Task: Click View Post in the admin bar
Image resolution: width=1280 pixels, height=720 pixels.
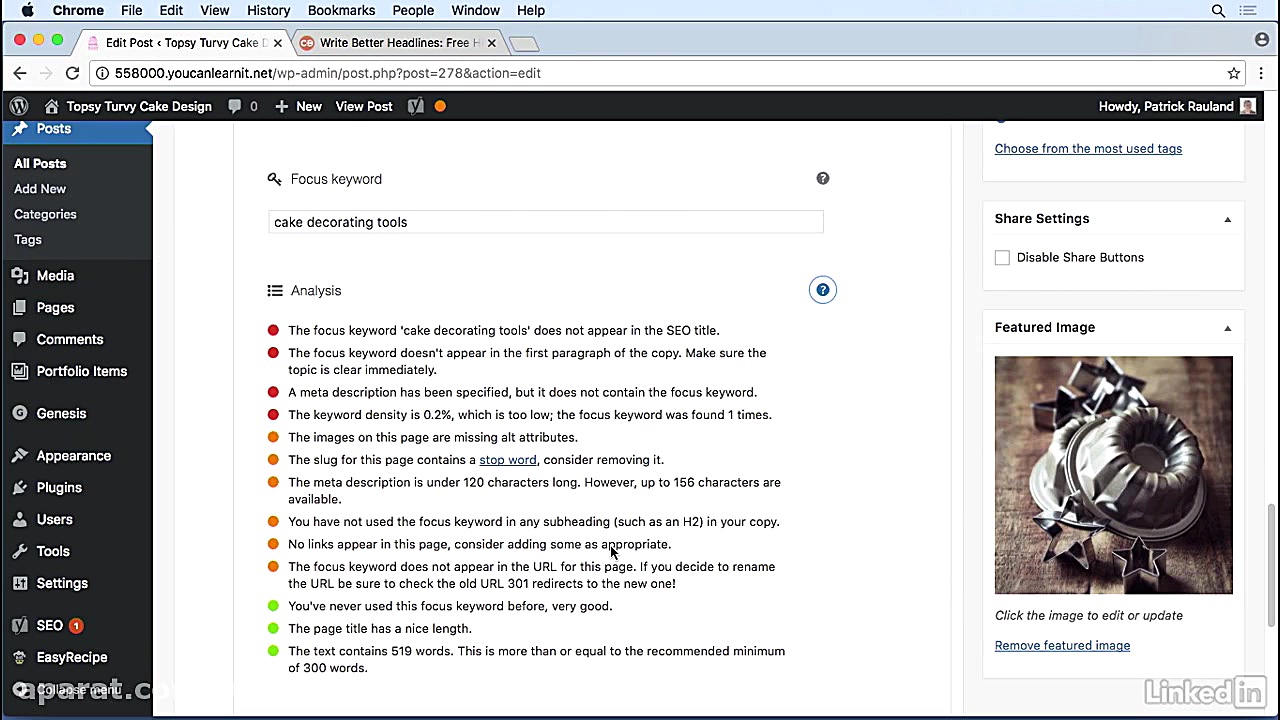Action: click(x=364, y=106)
